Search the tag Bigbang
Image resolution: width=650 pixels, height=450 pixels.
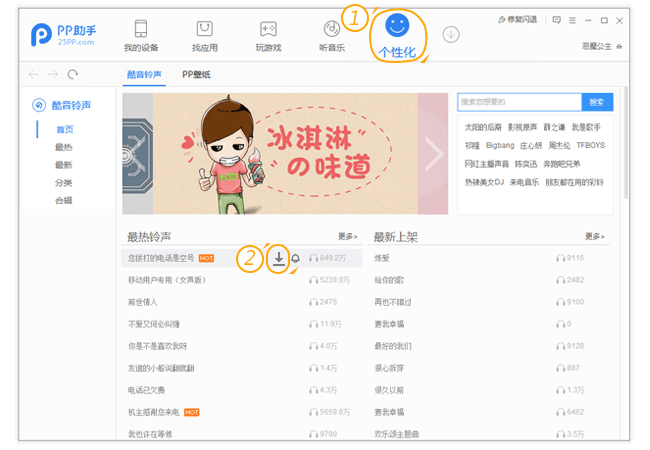[x=500, y=145]
